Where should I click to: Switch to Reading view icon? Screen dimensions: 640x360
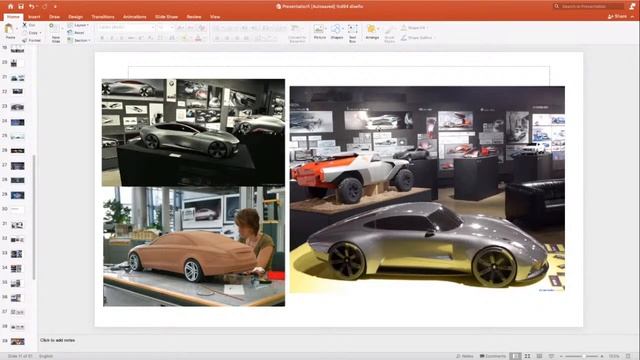539,356
